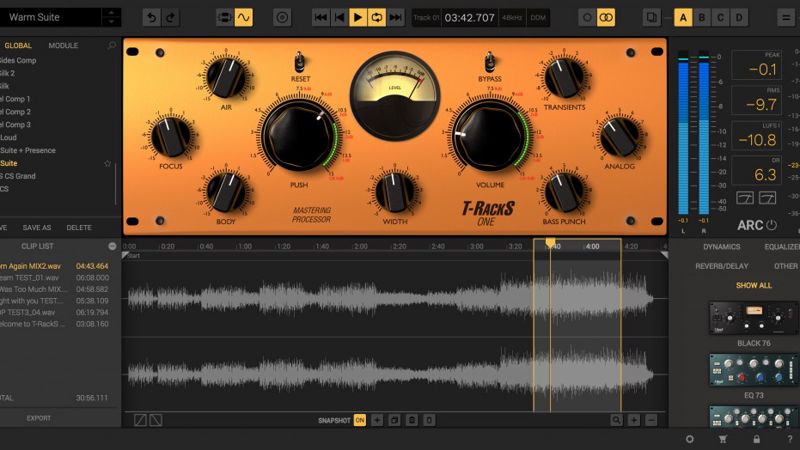
Task: Flip the RESET switch on T-RackS ONE
Action: pos(299,63)
